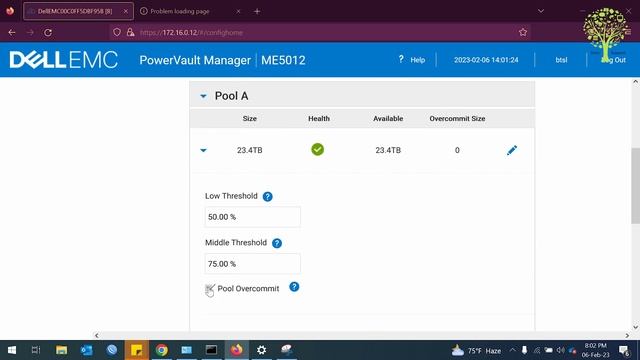Viewport: 640px width, 360px height.
Task: Open Outlook from the taskbar
Action: [87, 350]
